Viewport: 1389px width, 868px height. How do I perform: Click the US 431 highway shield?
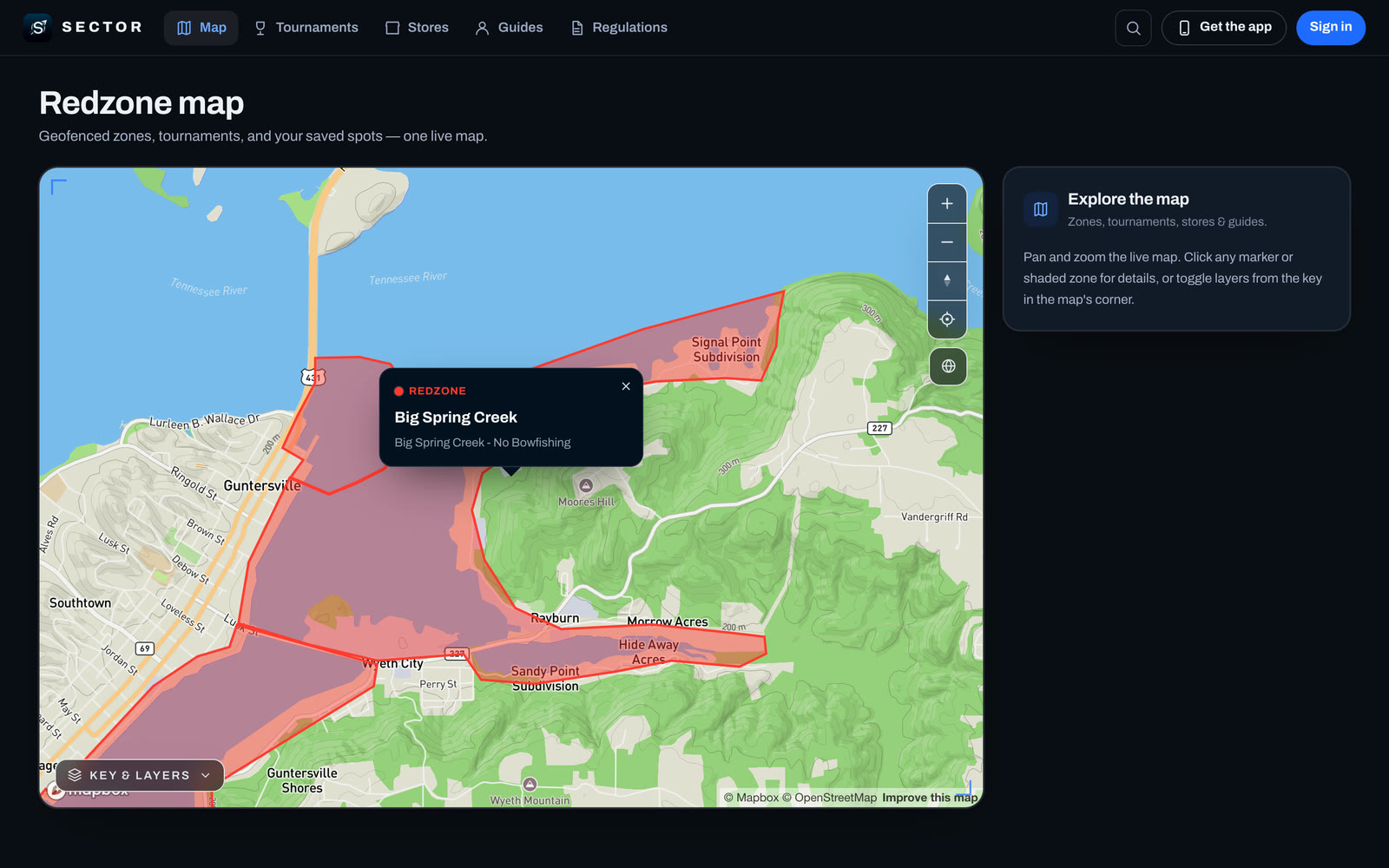tap(313, 378)
